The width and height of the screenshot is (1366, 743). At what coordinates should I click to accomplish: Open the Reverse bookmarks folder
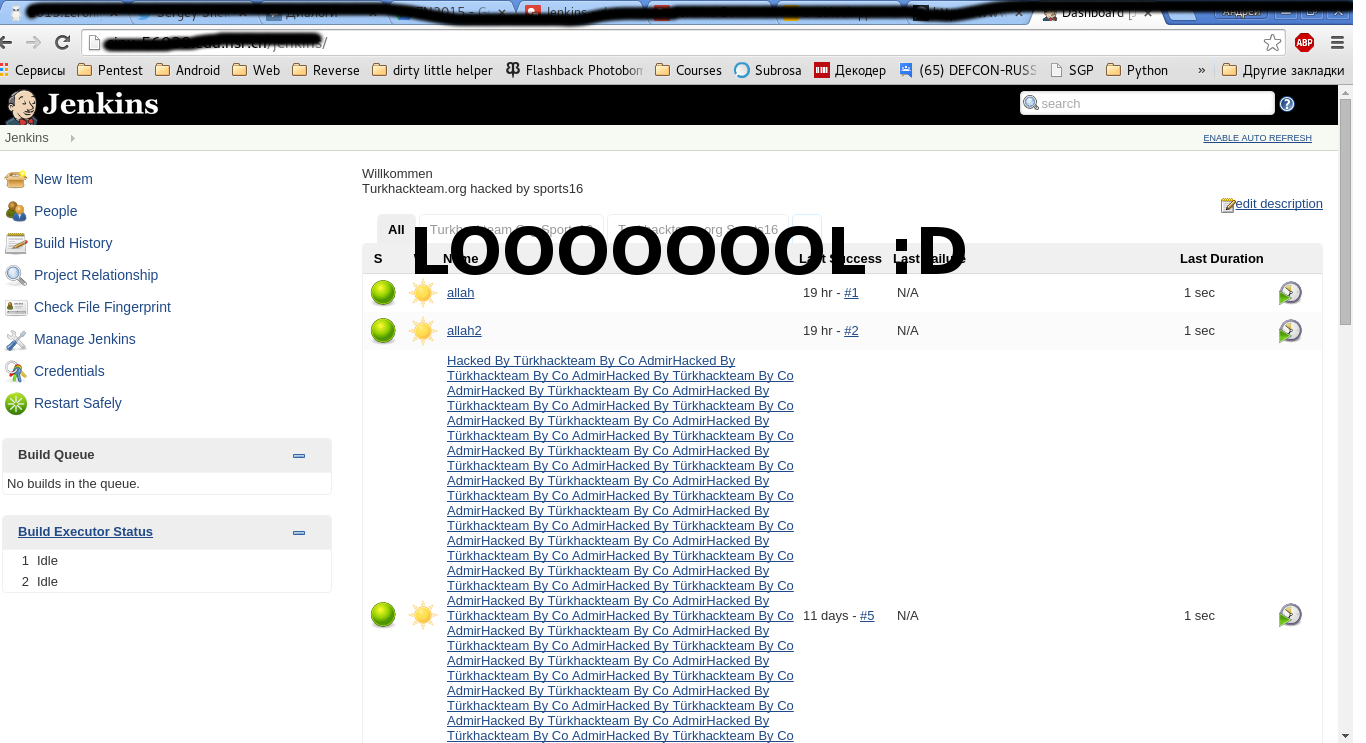pyautogui.click(x=326, y=70)
